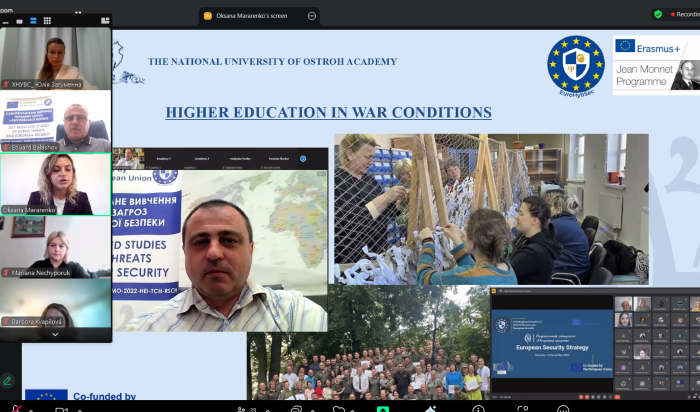
Task: Click the dock panel icon on video strip
Action: click(x=104, y=20)
